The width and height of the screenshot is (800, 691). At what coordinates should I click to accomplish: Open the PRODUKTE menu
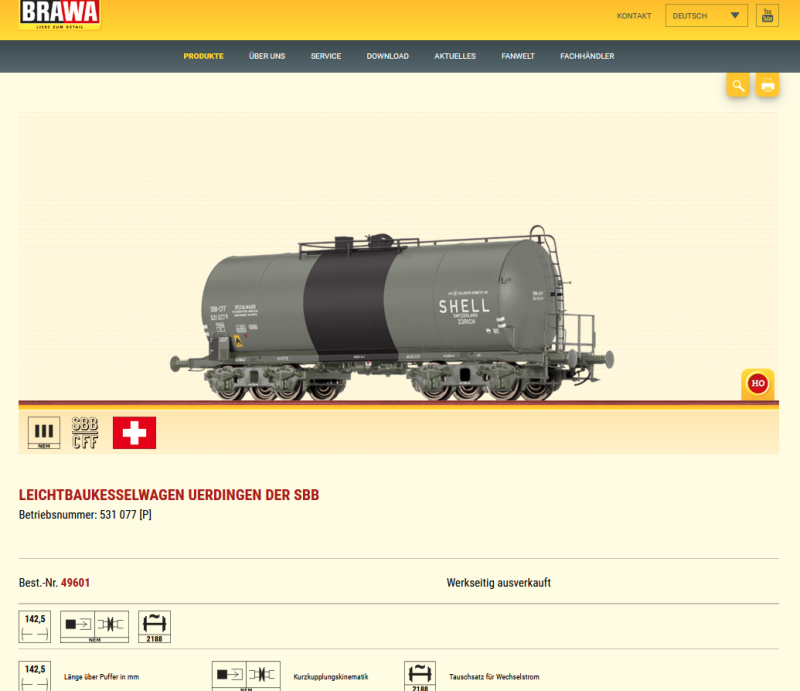pos(204,56)
